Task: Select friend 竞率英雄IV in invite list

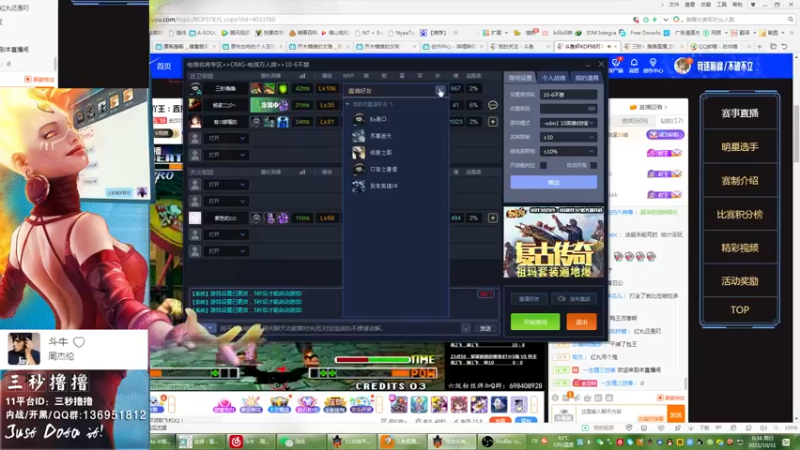Action: (x=383, y=186)
